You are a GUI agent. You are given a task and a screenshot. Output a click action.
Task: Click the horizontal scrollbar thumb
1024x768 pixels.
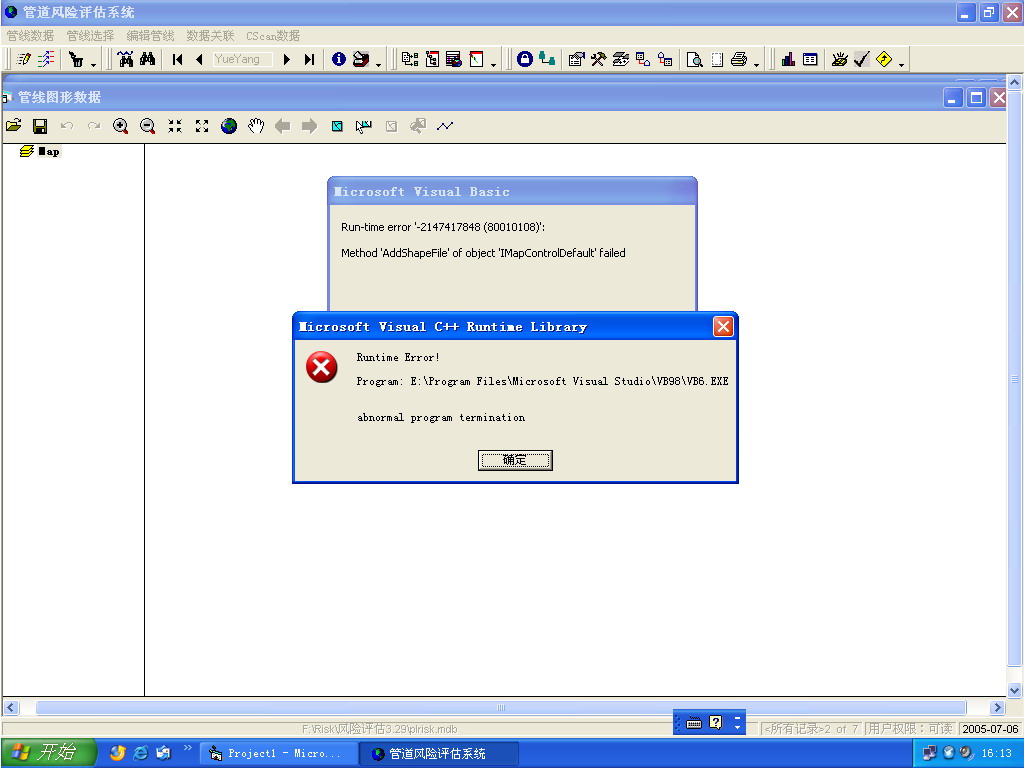(x=501, y=707)
